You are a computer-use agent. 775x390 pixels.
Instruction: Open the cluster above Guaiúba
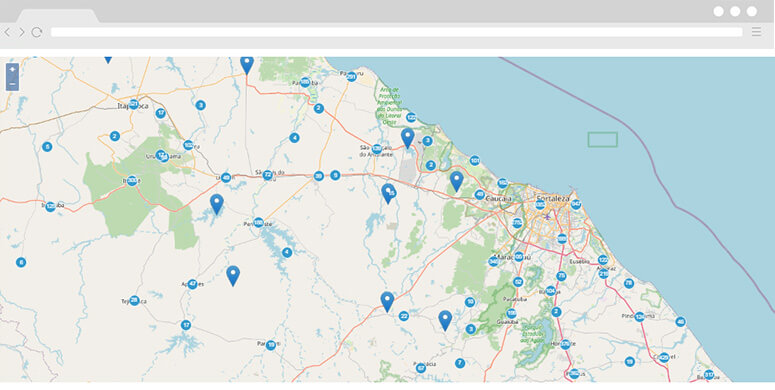pyautogui.click(x=511, y=313)
